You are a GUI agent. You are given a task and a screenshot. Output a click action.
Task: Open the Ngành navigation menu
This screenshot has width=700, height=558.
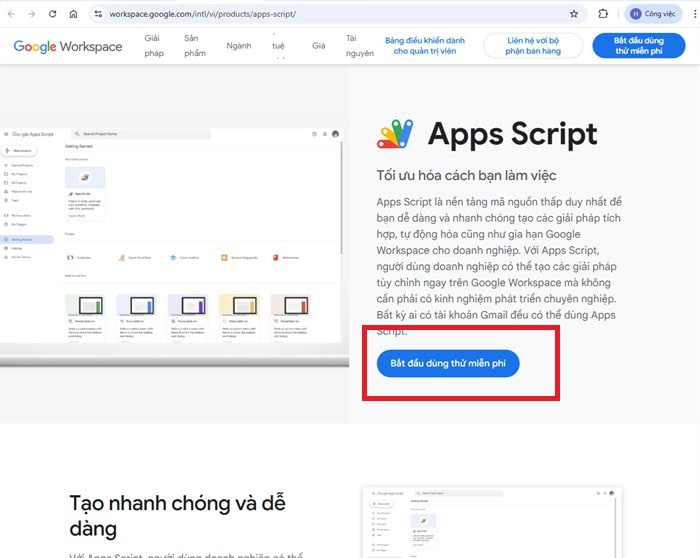pyautogui.click(x=239, y=46)
